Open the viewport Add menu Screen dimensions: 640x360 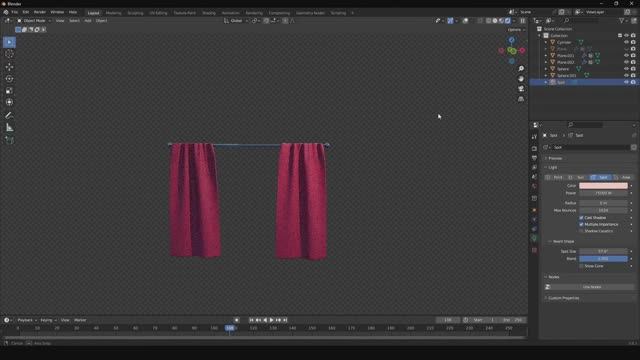[88, 21]
